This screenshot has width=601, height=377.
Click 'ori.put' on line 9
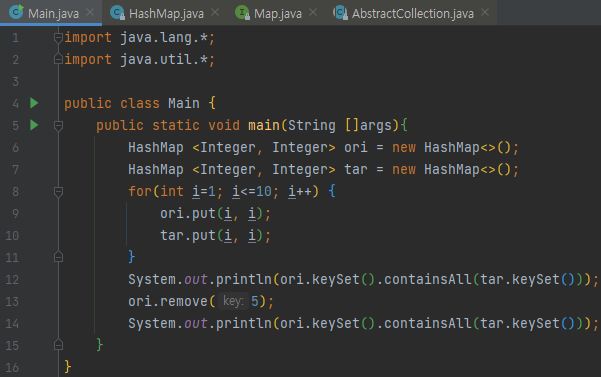pyautogui.click(x=188, y=213)
